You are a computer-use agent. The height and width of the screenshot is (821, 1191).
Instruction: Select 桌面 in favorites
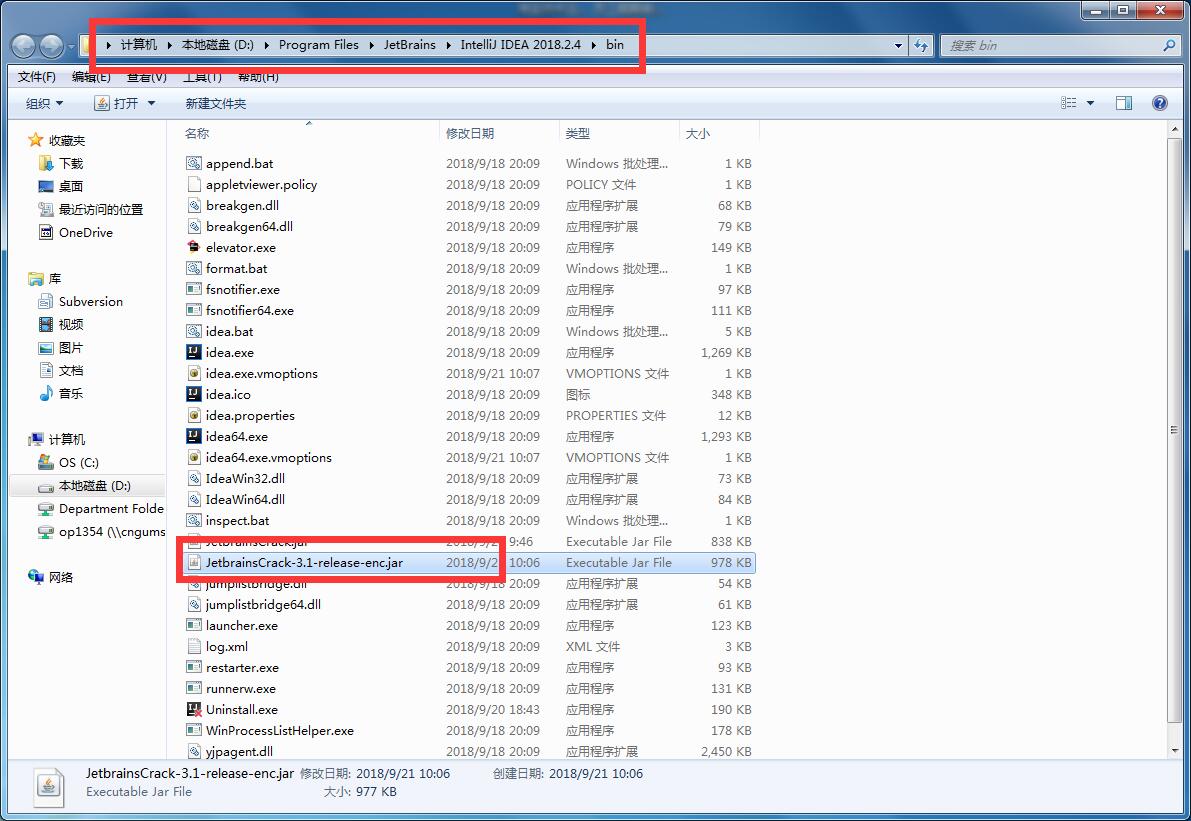[71, 186]
